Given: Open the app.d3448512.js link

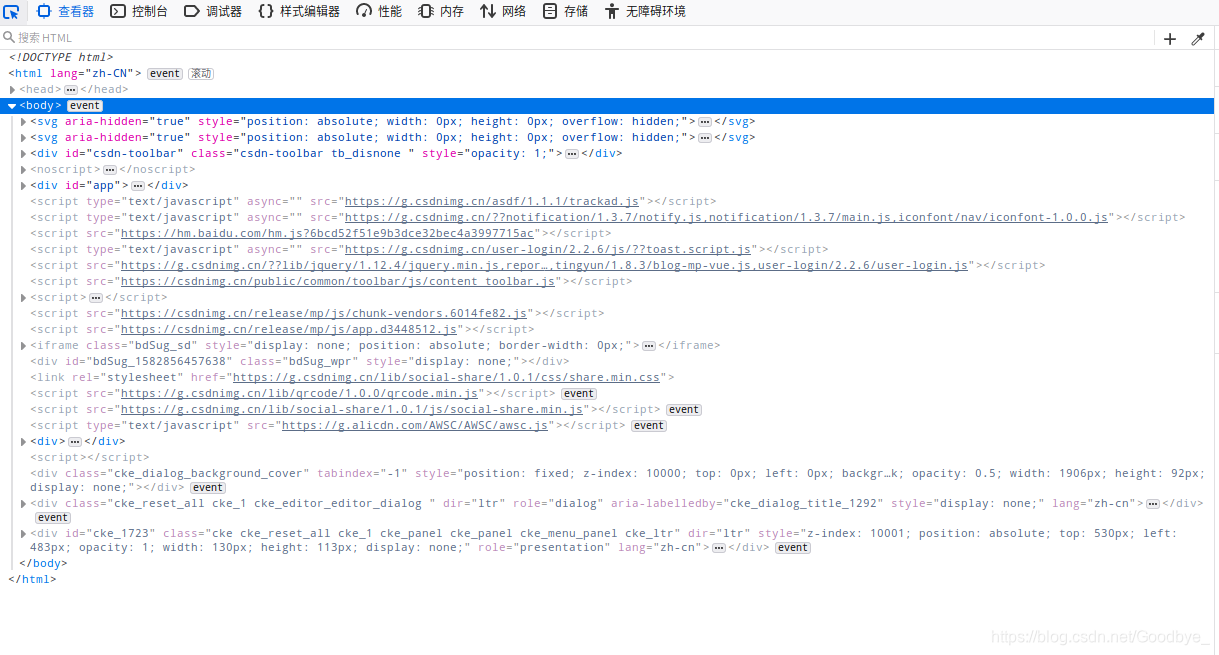Looking at the screenshot, I should click(289, 330).
